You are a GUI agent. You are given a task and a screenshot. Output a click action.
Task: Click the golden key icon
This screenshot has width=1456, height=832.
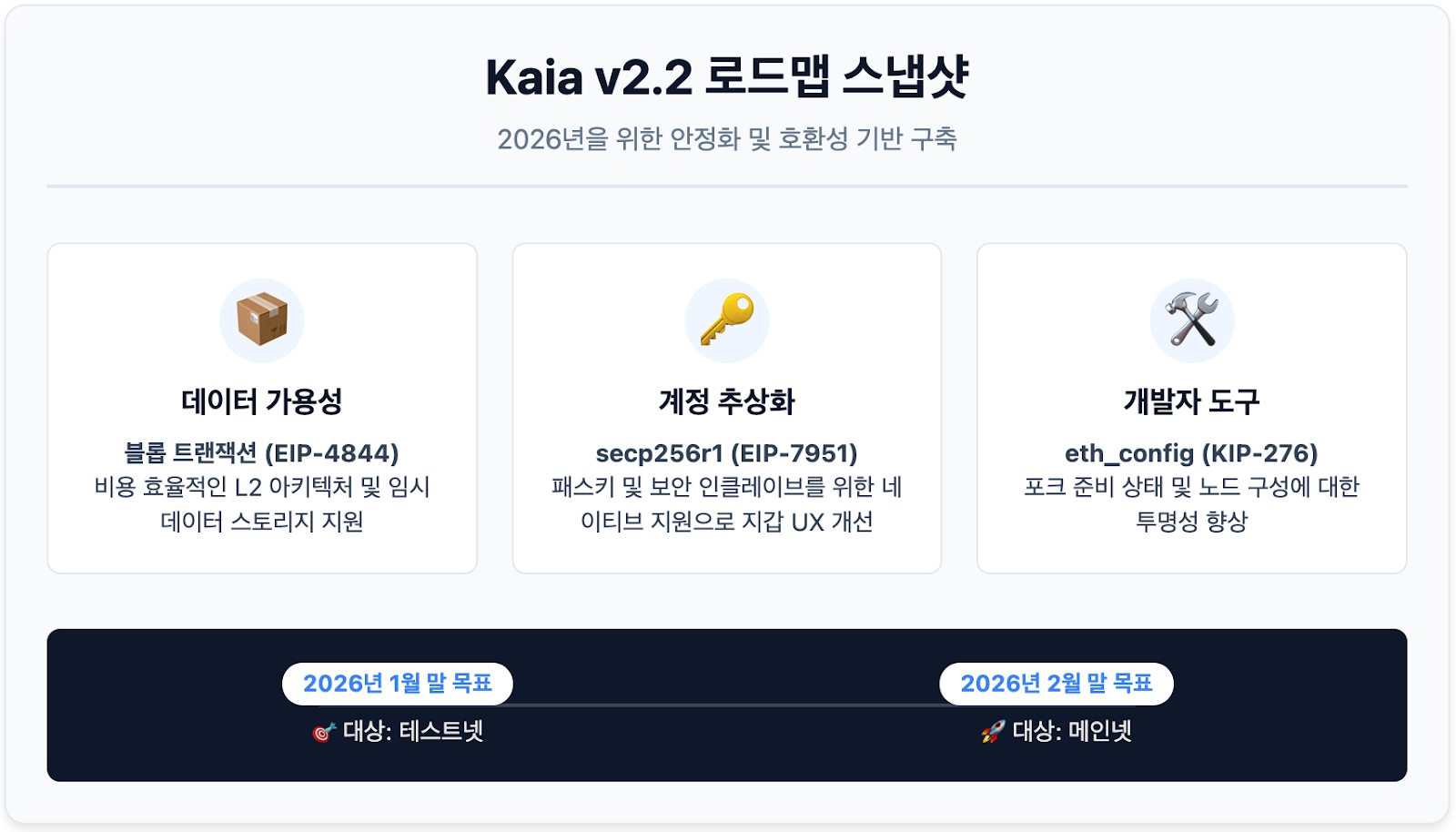point(727,320)
